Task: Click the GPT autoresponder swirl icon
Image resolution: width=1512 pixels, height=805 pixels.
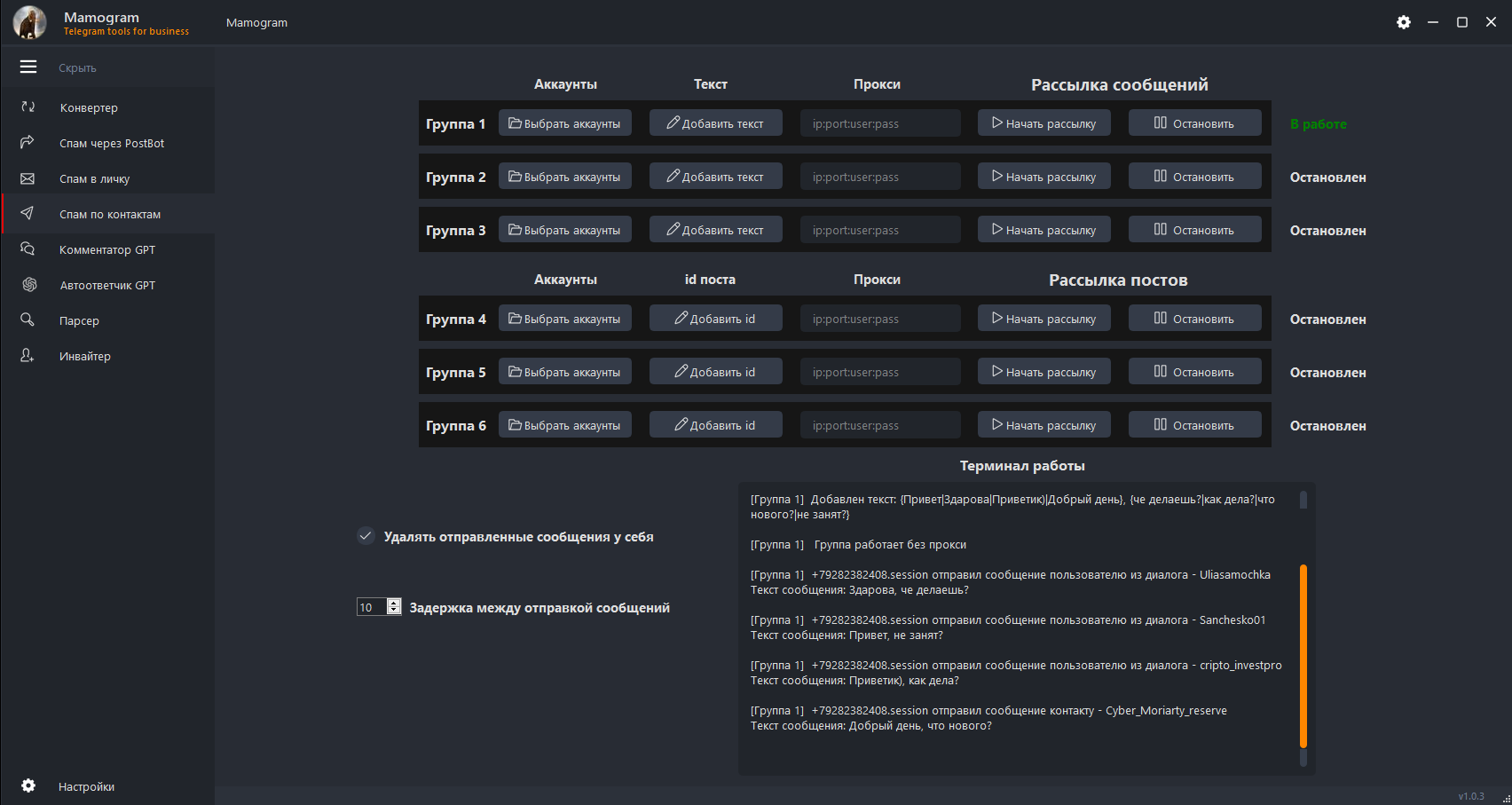Action: click(29, 285)
